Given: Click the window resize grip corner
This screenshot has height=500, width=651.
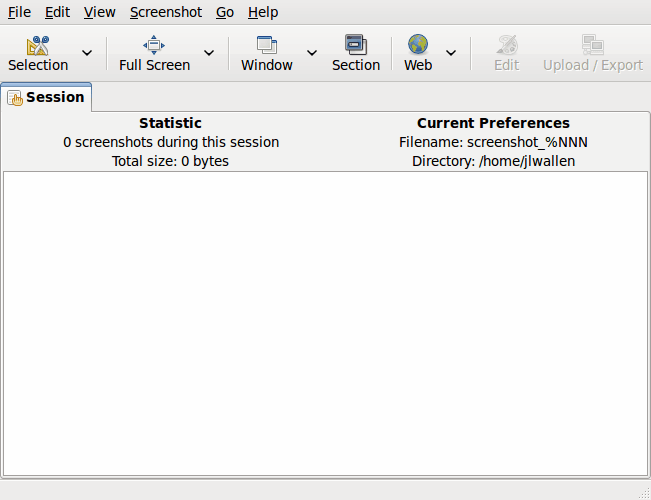Looking at the screenshot, I should click(643, 492).
